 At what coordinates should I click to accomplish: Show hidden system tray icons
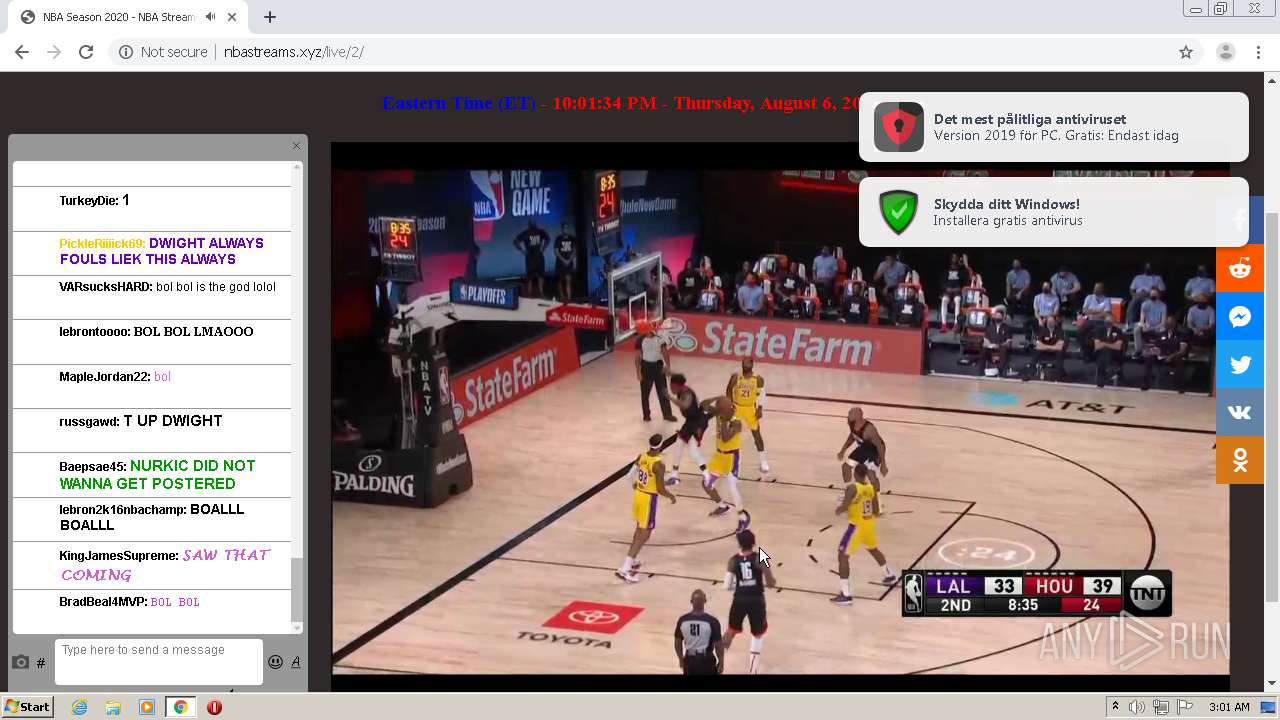pos(1115,707)
